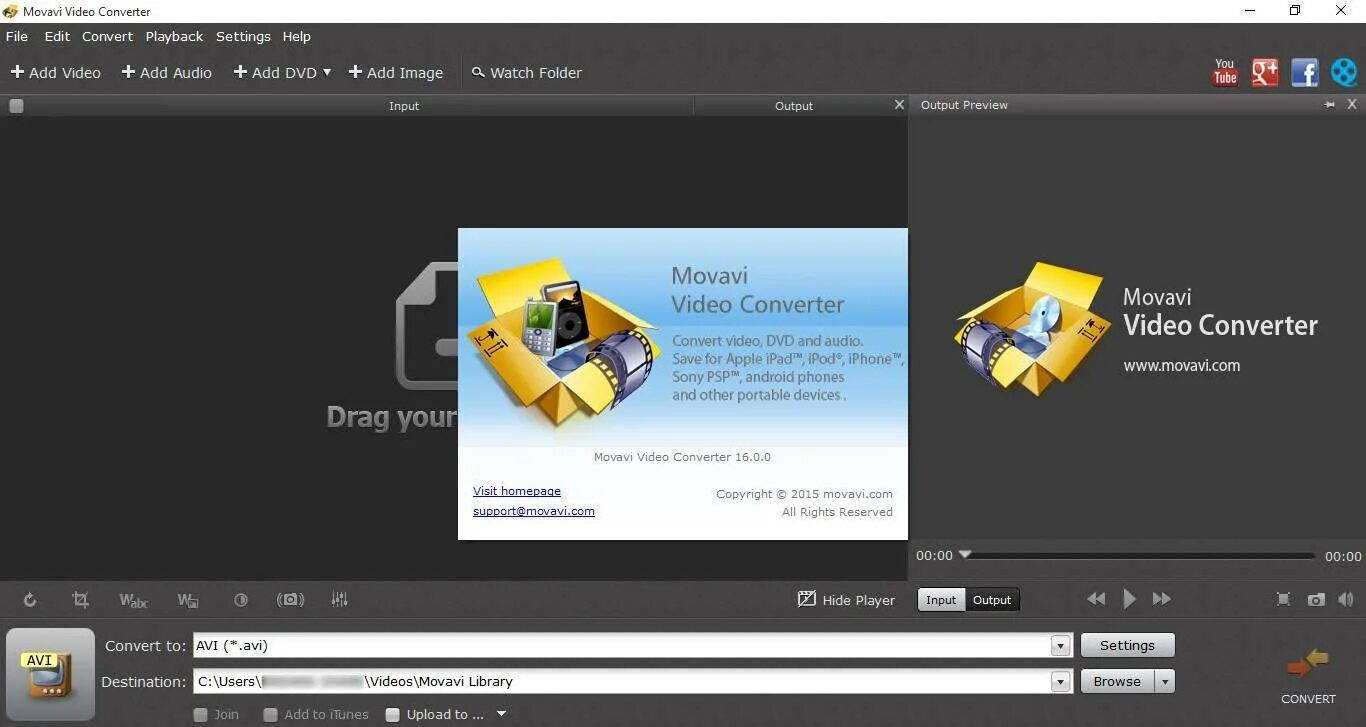Click the blue film reel icon

pyautogui.click(x=1345, y=72)
